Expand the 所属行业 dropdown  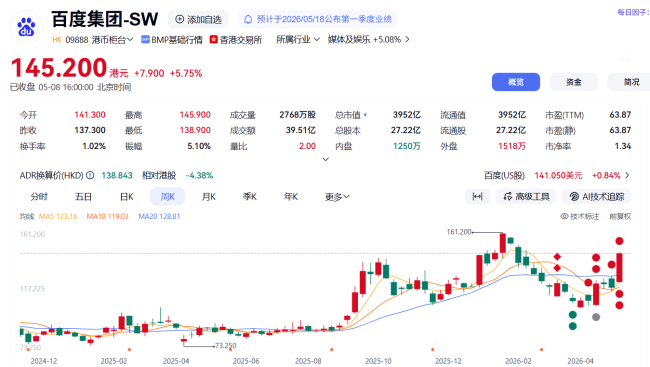(x=298, y=39)
